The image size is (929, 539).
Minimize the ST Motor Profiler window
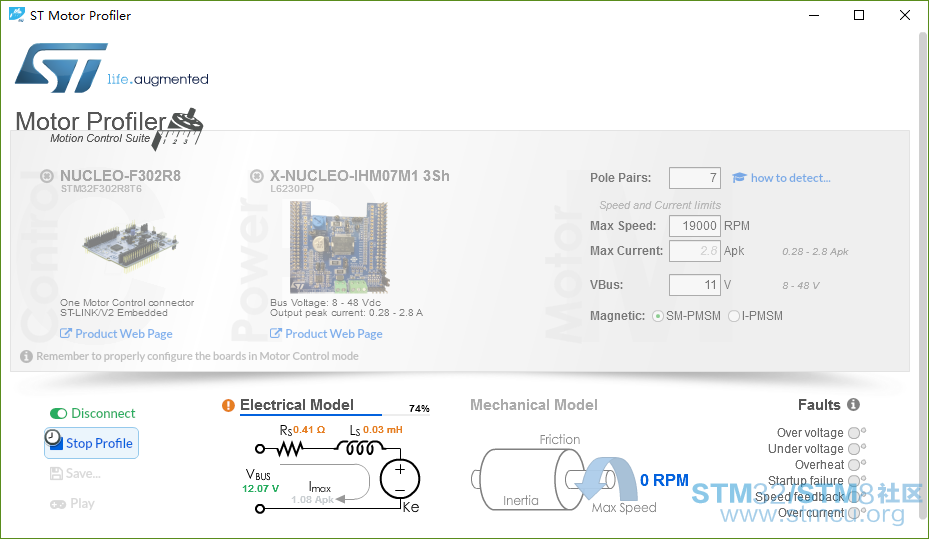(814, 15)
